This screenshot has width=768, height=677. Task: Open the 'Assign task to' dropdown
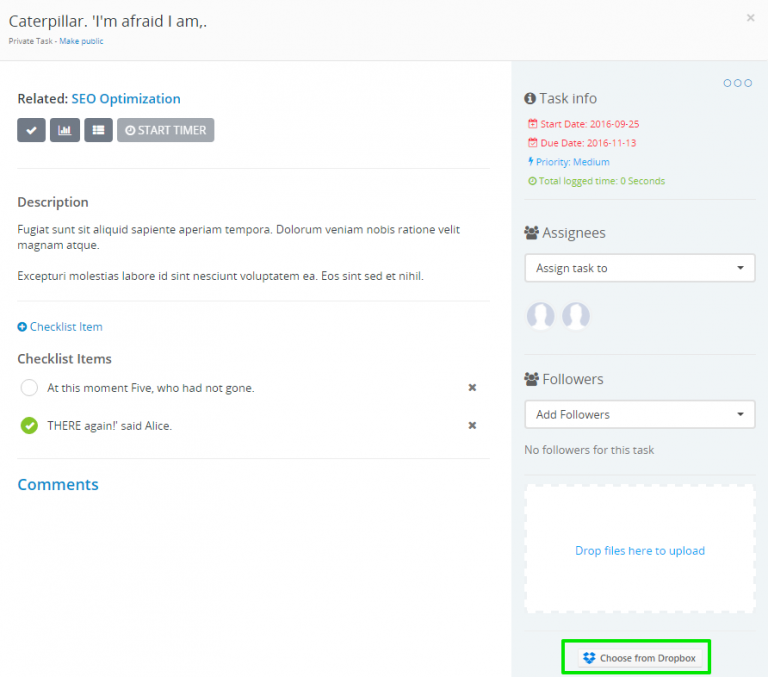[639, 268]
